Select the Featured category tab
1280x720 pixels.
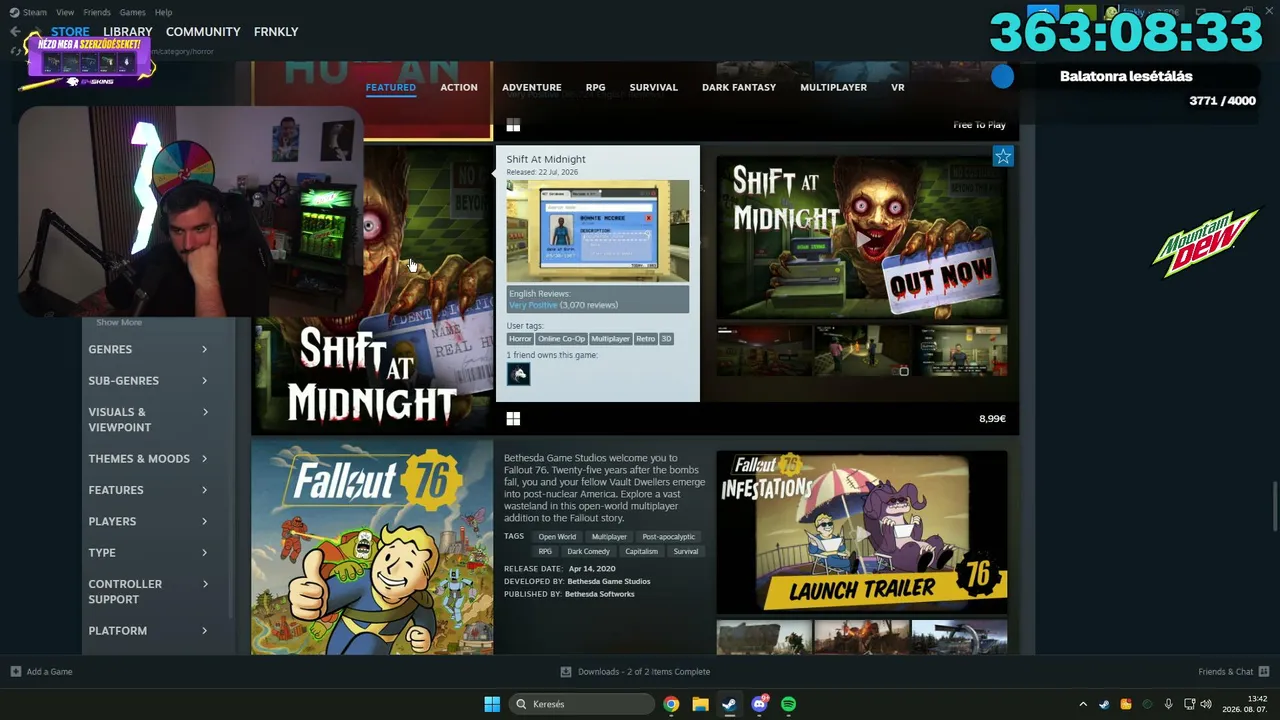pos(391,87)
